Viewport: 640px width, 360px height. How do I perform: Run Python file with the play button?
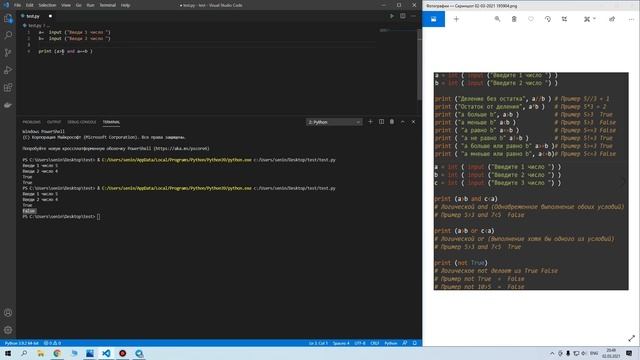coord(392,16)
